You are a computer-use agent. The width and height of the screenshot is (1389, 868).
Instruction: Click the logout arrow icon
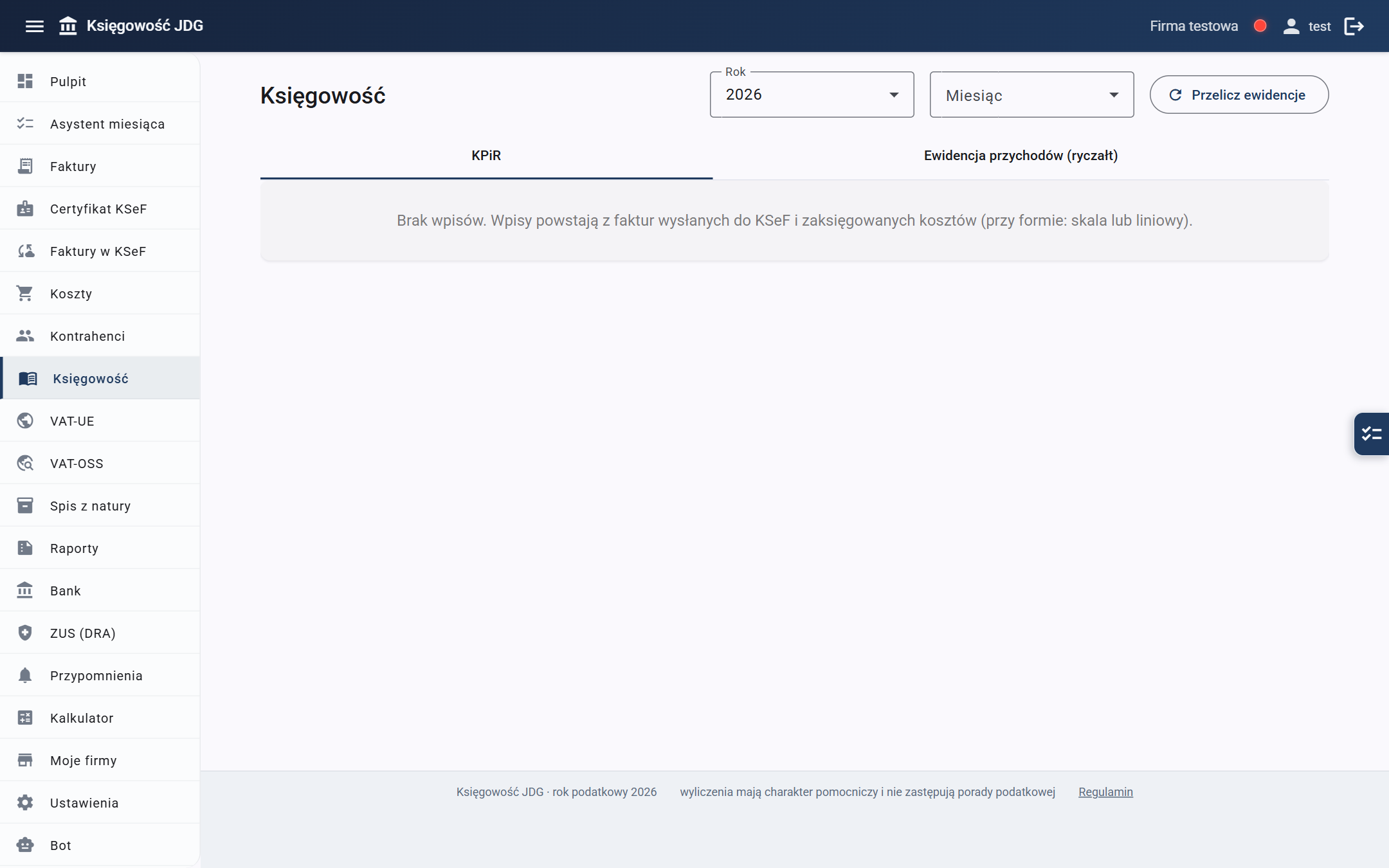(x=1354, y=26)
